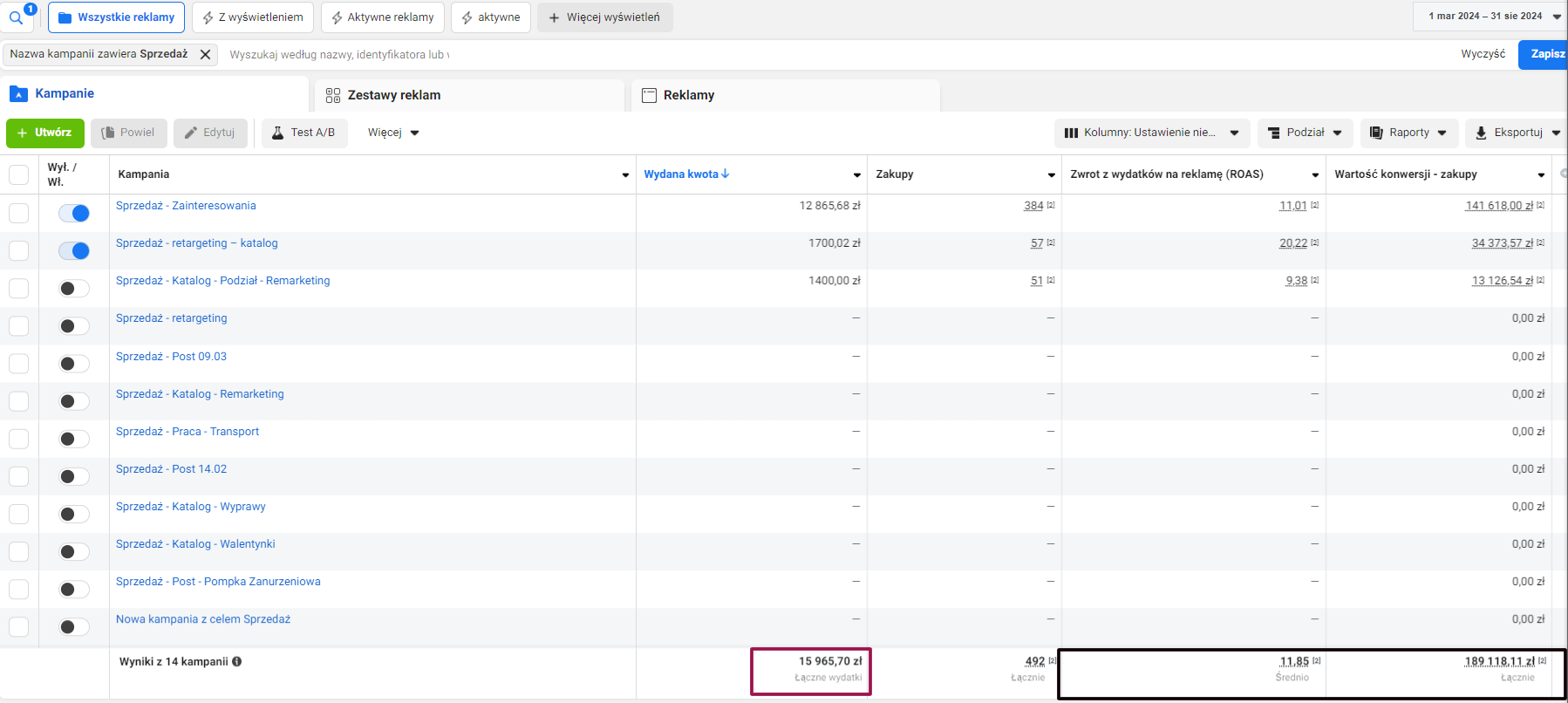
Task: Enable Sprzedaż - Post 09.03 campaign toggle
Action: tap(74, 364)
